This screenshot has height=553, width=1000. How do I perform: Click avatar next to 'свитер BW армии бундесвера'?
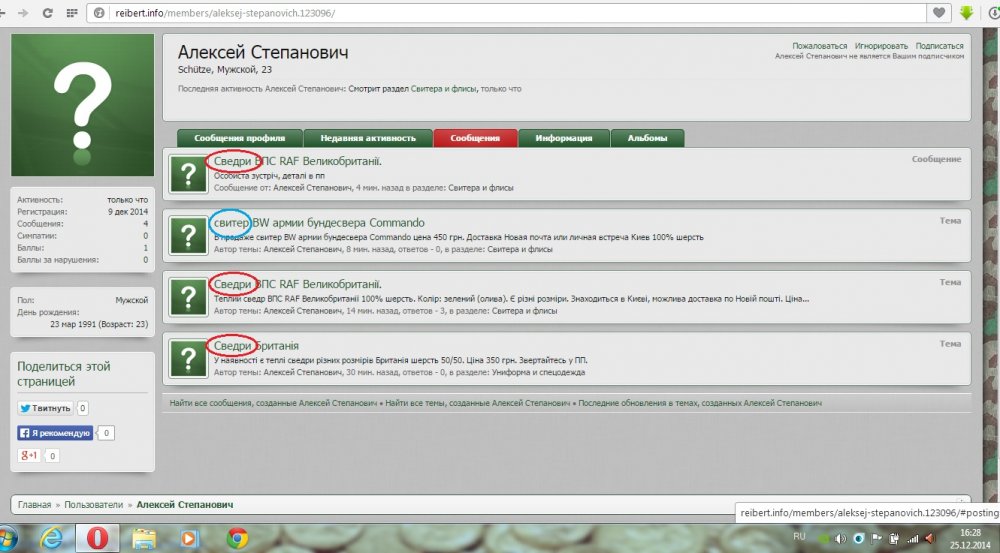[x=188, y=235]
